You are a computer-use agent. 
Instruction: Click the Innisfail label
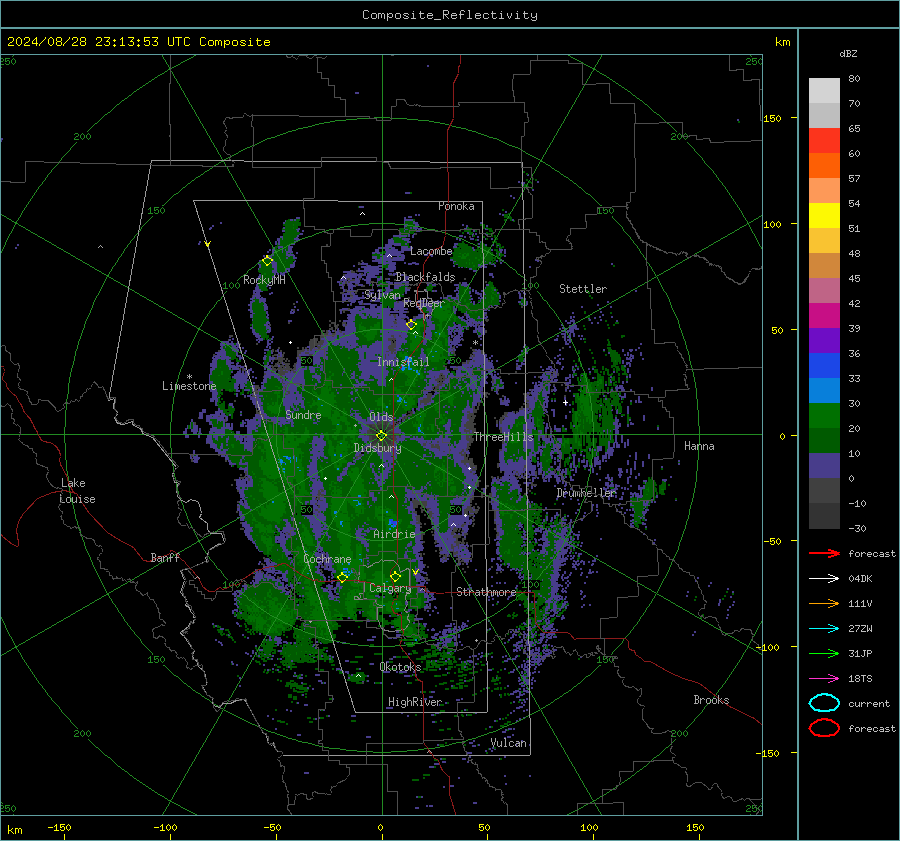click(x=403, y=362)
